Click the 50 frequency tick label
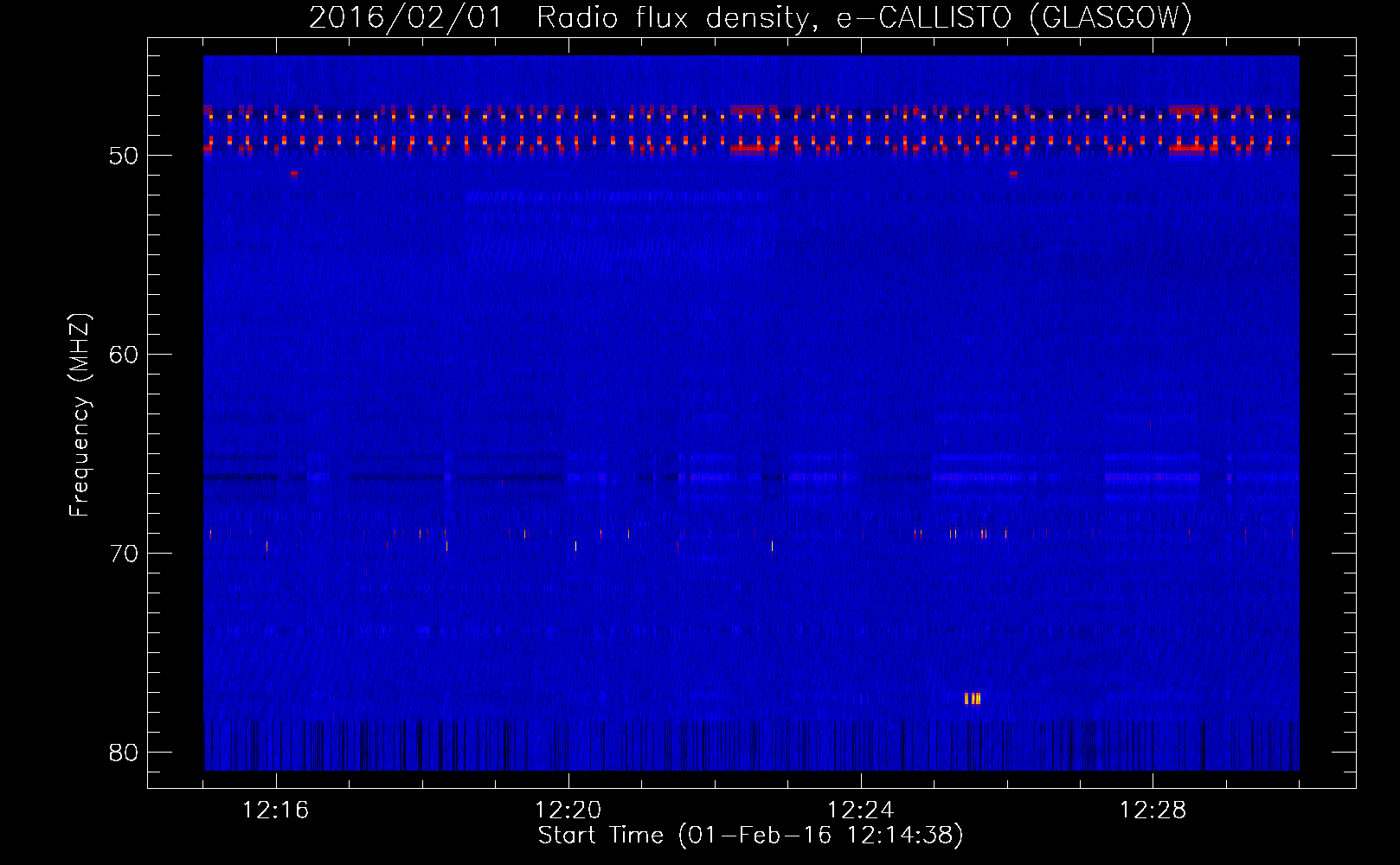The width and height of the screenshot is (1400, 865). (124, 156)
